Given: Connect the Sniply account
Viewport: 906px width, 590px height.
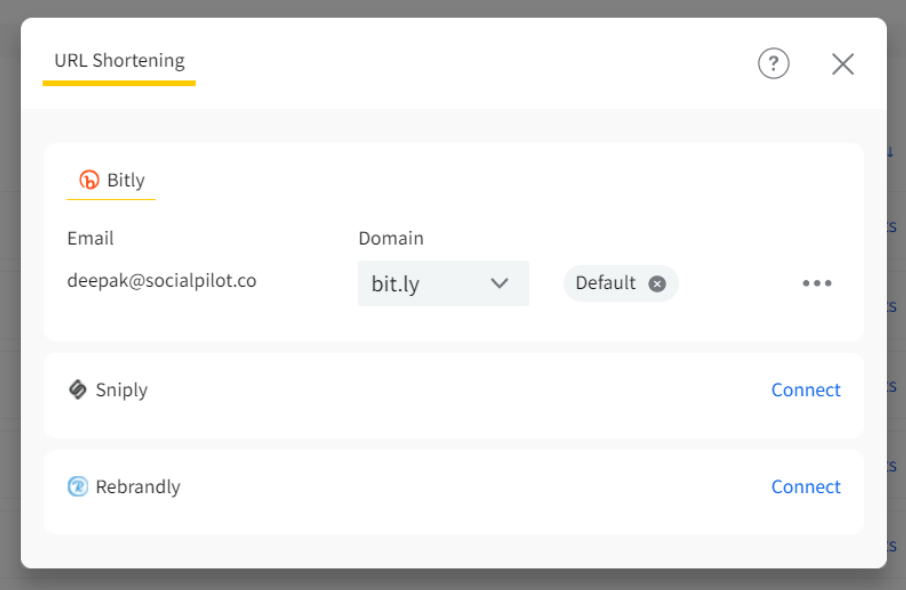Looking at the screenshot, I should click(805, 389).
